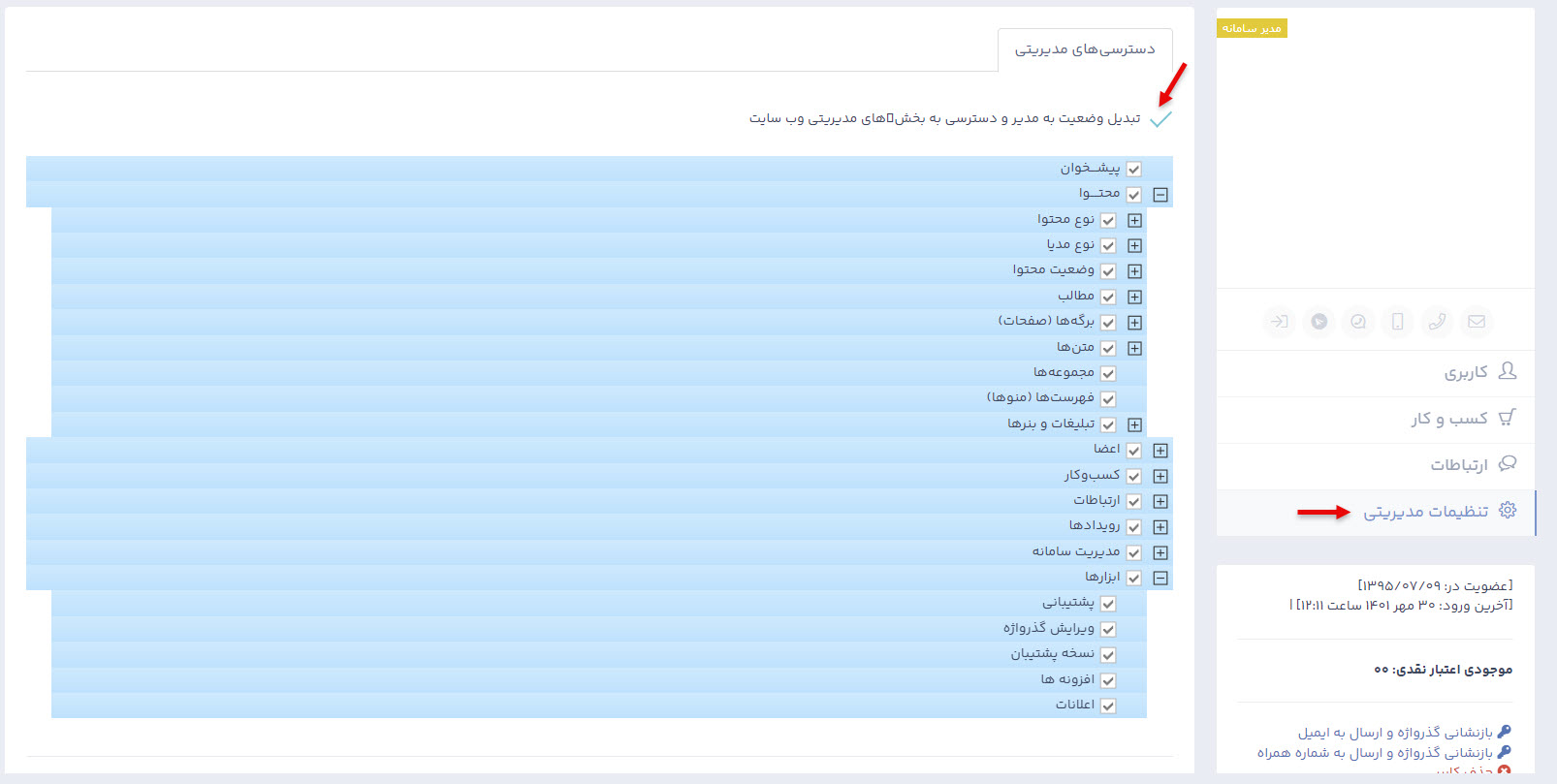Click the speech bubbles icon beside ارتباطات
The width and height of the screenshot is (1557, 784).
pos(1508,464)
